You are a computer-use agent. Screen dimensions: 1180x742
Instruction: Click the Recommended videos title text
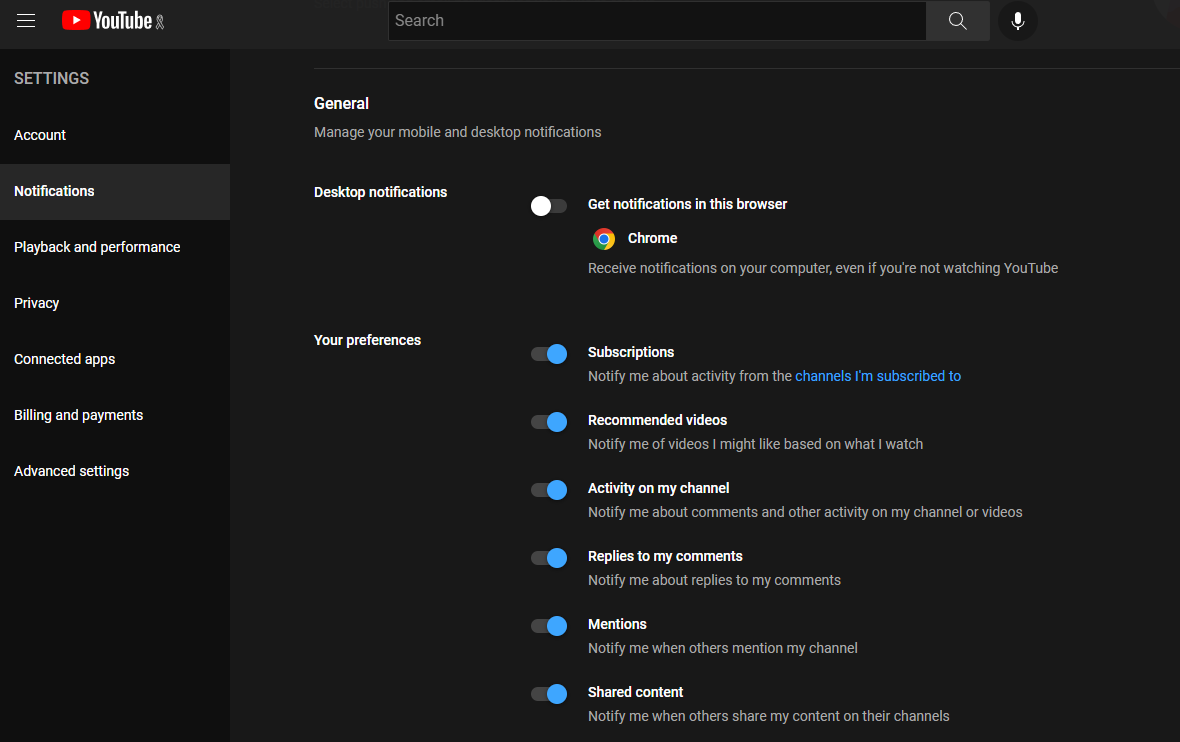(657, 420)
